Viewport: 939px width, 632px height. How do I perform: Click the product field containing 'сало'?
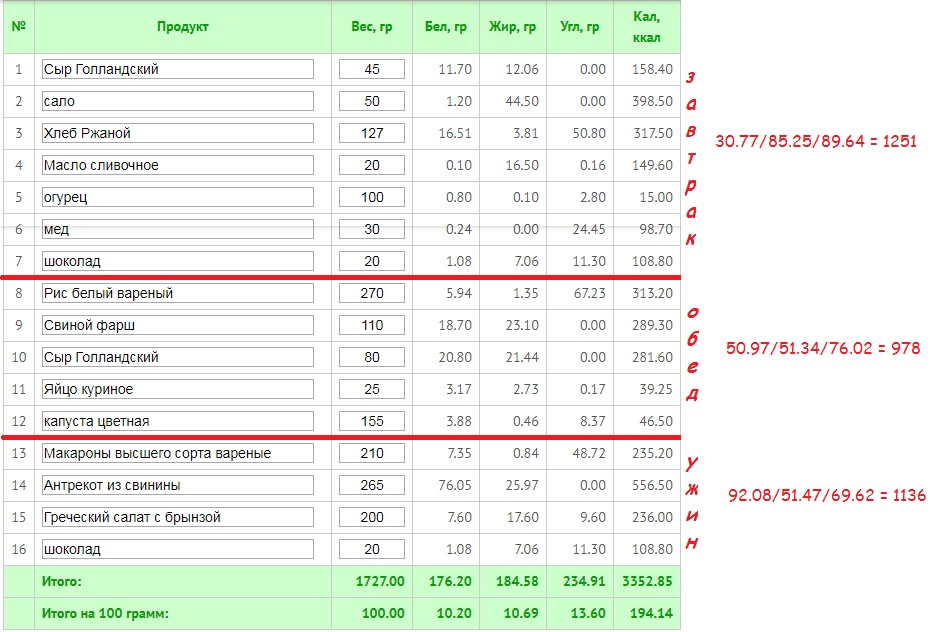[x=178, y=101]
